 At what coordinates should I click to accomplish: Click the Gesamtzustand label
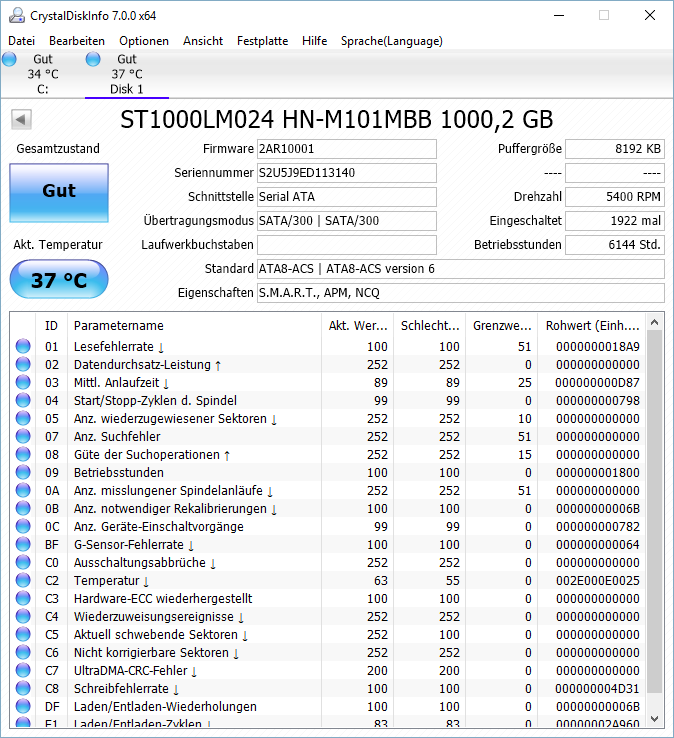click(58, 149)
